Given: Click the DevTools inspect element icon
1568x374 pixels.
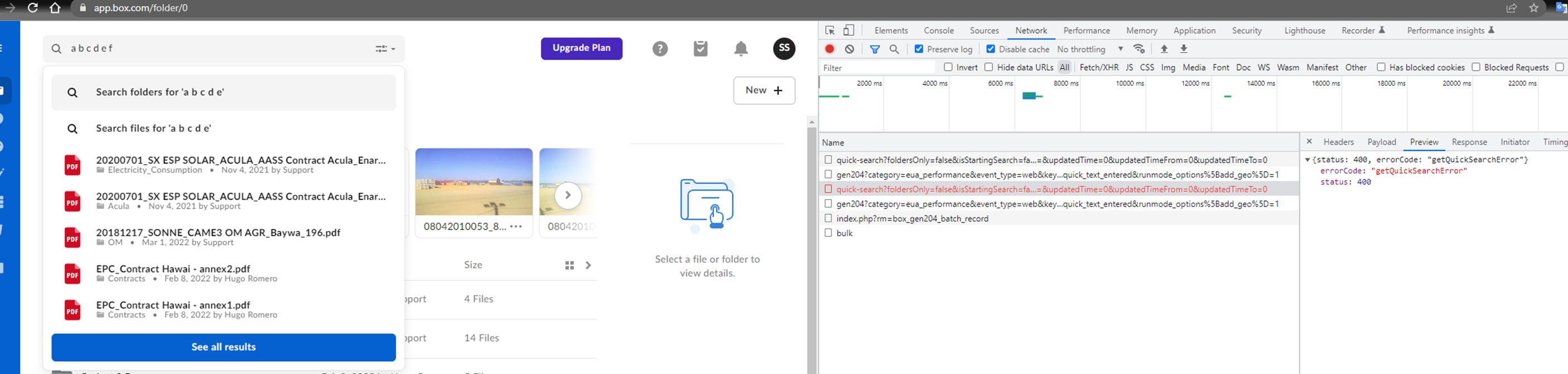Looking at the screenshot, I should 829,31.
